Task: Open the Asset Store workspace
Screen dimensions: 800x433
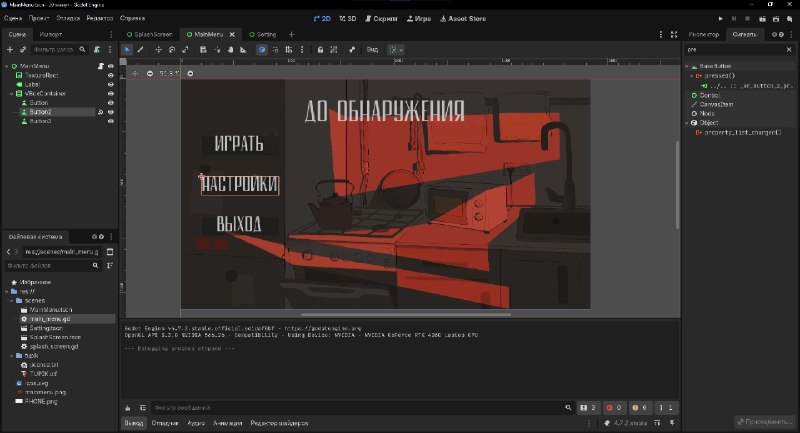Action: click(463, 18)
